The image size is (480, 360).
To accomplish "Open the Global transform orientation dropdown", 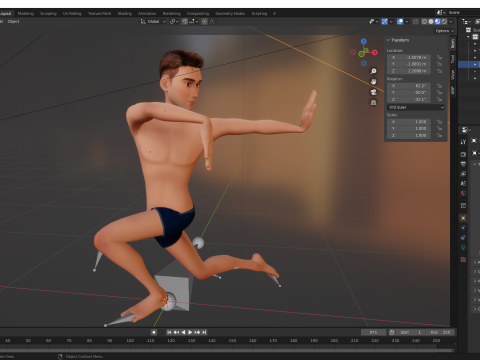I will (x=153, y=21).
